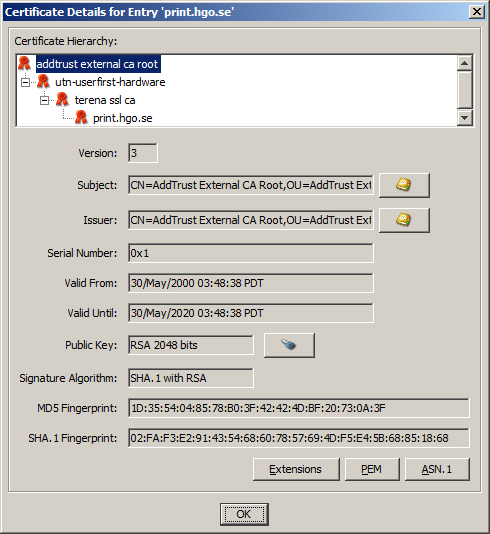
Task: Select terena ssl ca in the hierarchy
Action: pyautogui.click(x=105, y=100)
